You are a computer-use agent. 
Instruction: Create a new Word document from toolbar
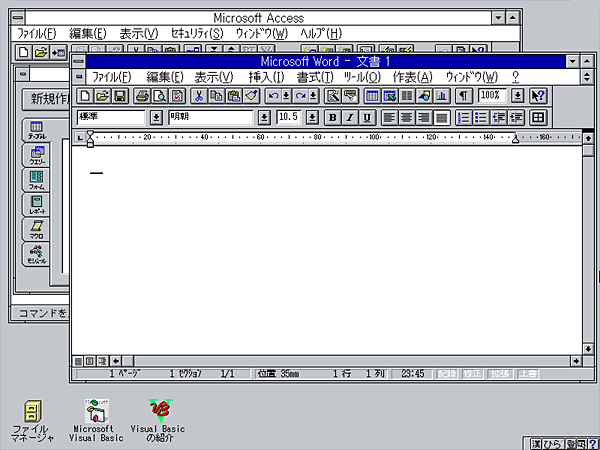click(85, 96)
